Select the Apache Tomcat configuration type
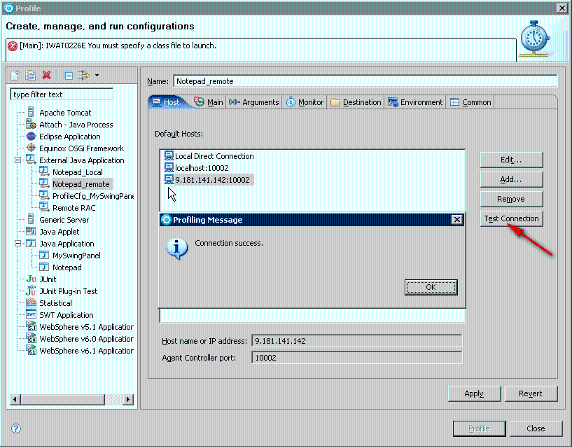Image resolution: width=572 pixels, height=447 pixels. 65,113
